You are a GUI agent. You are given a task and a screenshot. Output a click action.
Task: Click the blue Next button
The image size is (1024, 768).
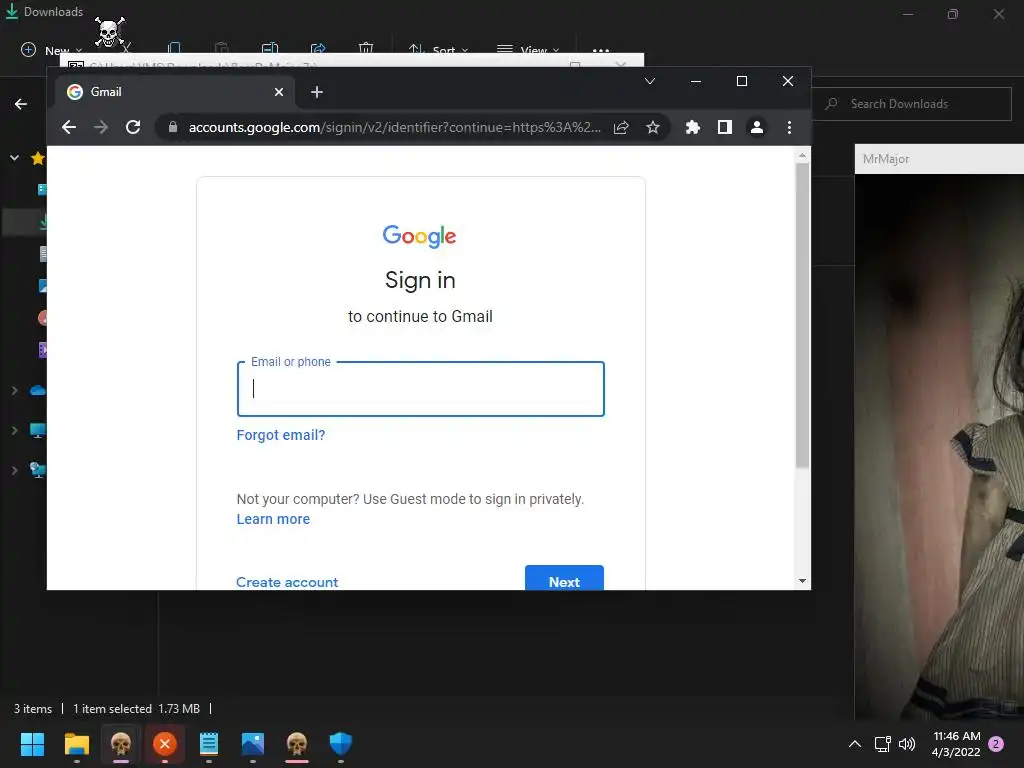[x=564, y=578]
